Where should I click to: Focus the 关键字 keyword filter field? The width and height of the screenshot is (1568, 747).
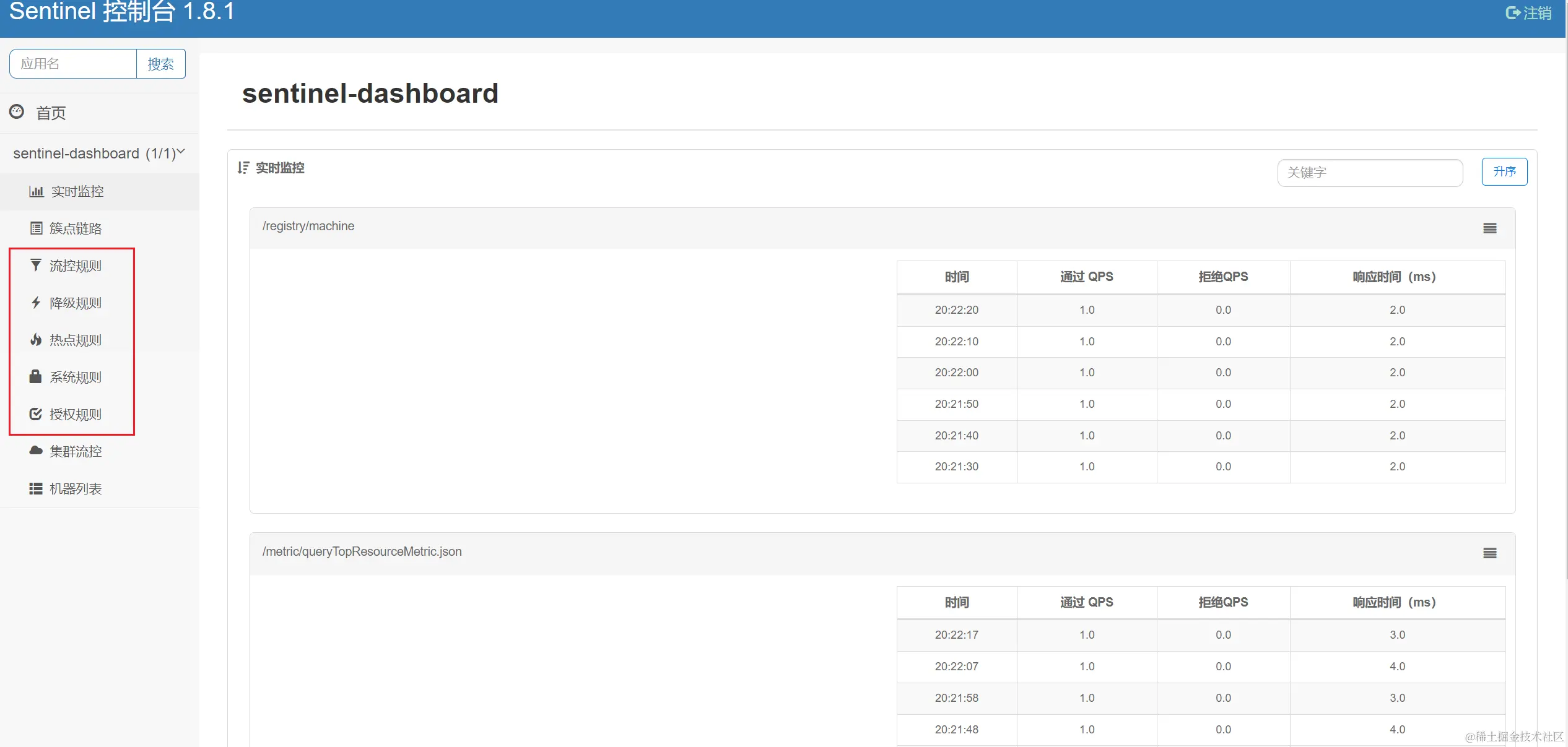coord(1369,173)
